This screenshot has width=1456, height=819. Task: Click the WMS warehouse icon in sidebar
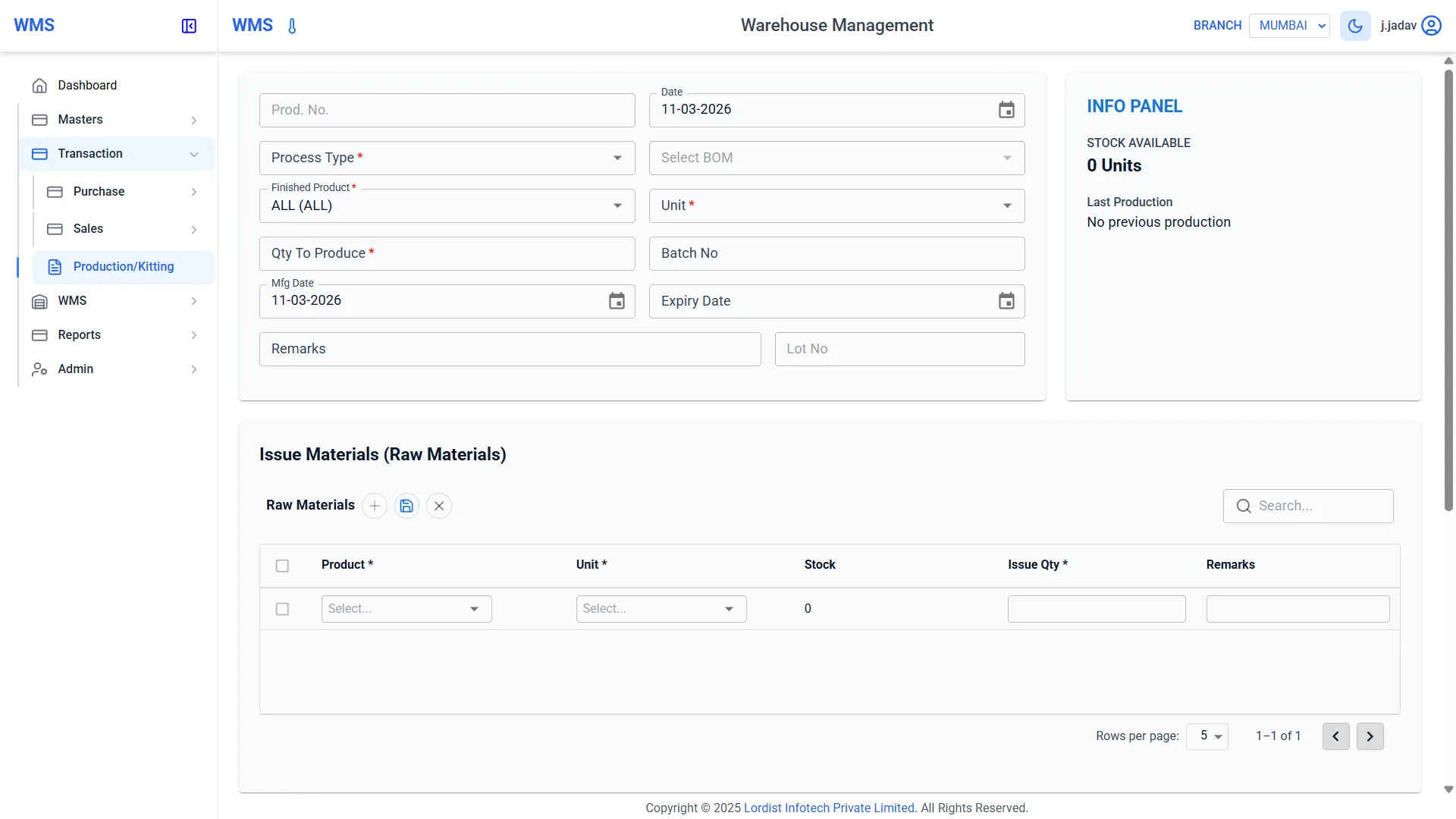click(x=39, y=301)
